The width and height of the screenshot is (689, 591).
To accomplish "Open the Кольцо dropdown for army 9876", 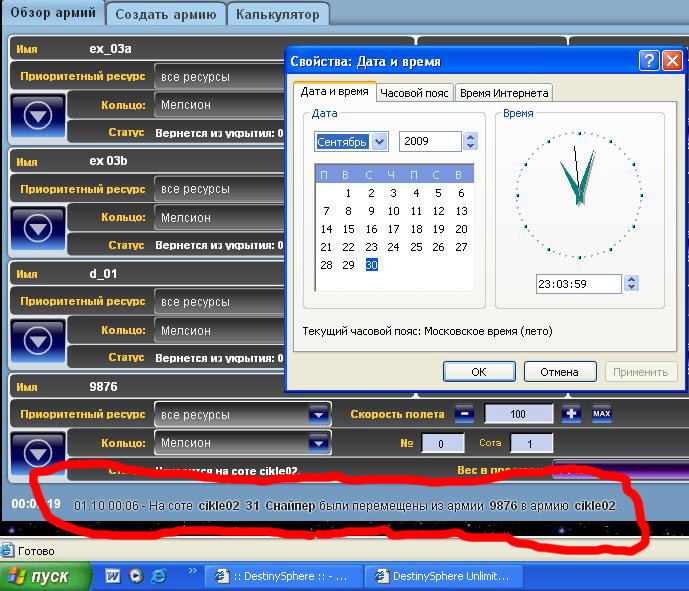I will 318,442.
